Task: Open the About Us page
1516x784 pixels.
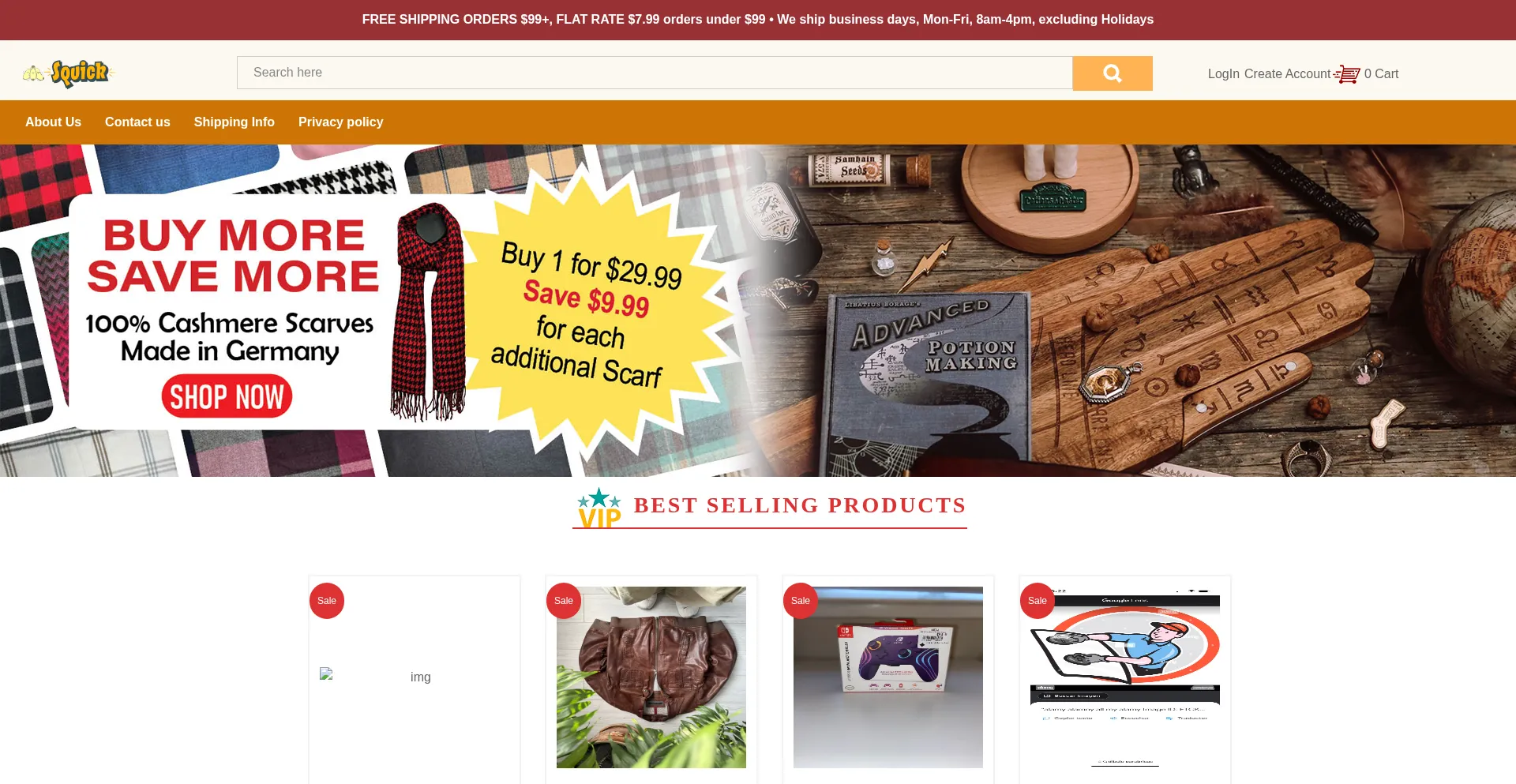Action: coord(53,122)
